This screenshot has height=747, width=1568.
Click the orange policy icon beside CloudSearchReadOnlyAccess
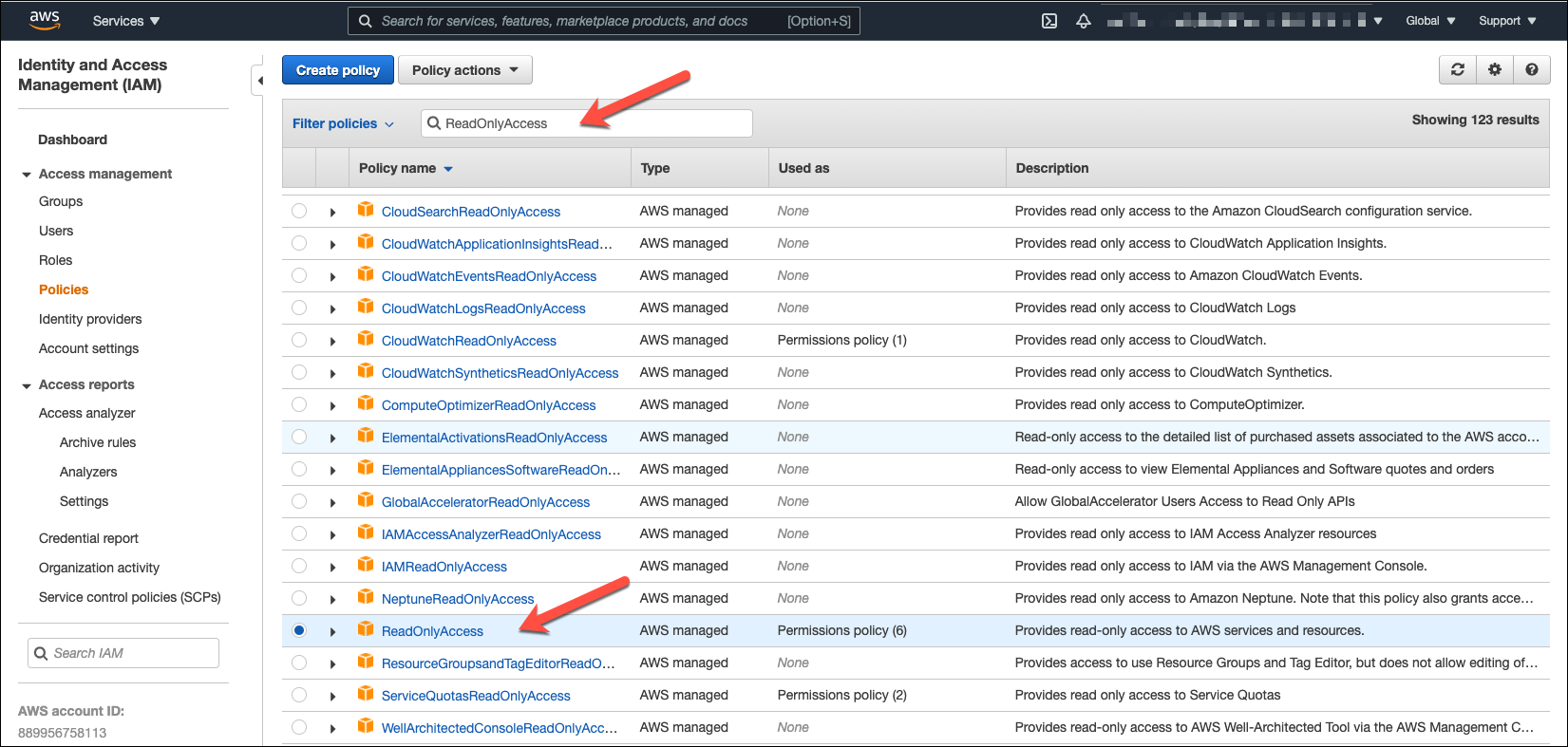pos(366,210)
